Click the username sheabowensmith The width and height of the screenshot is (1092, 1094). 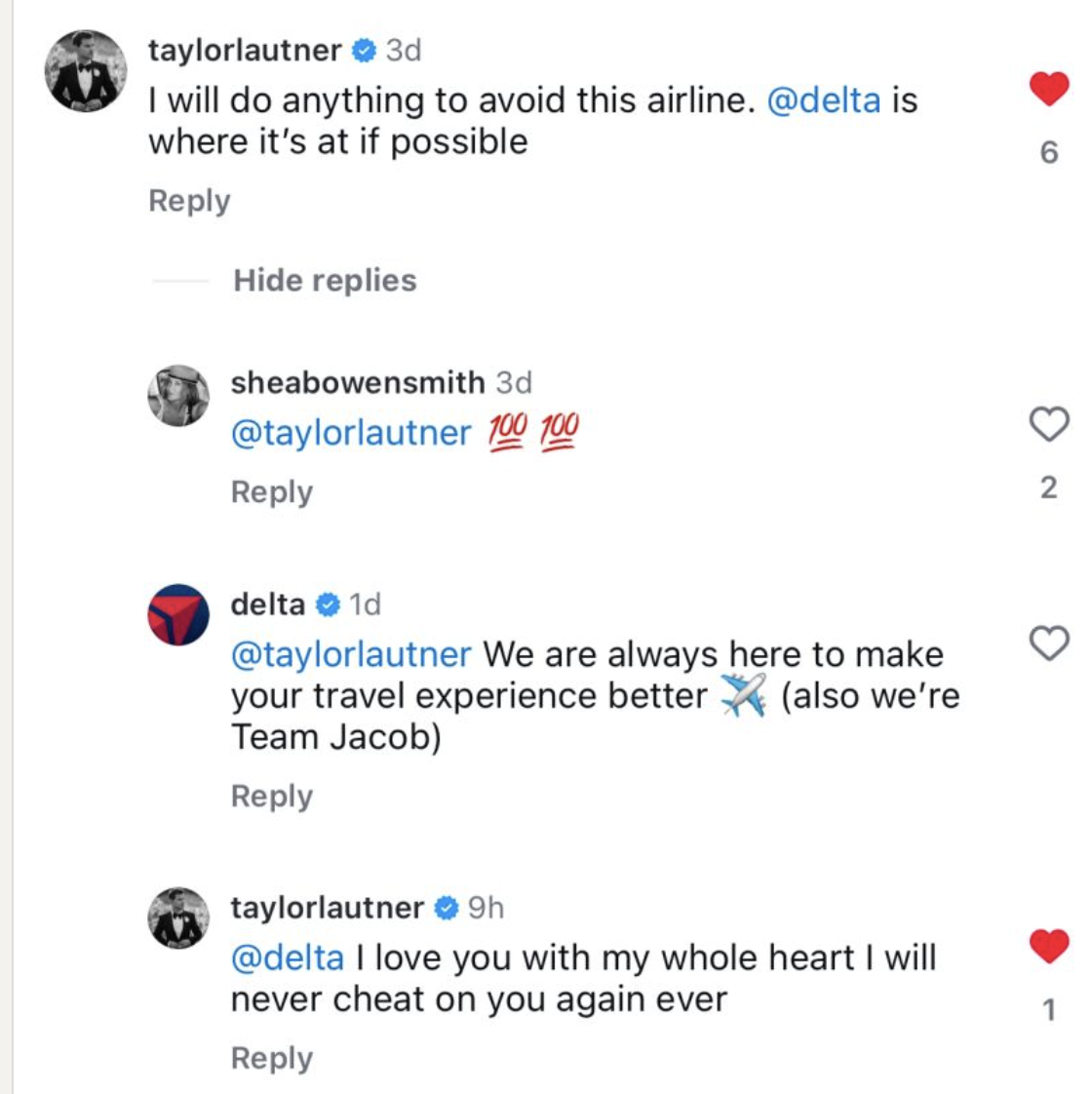pos(357,383)
